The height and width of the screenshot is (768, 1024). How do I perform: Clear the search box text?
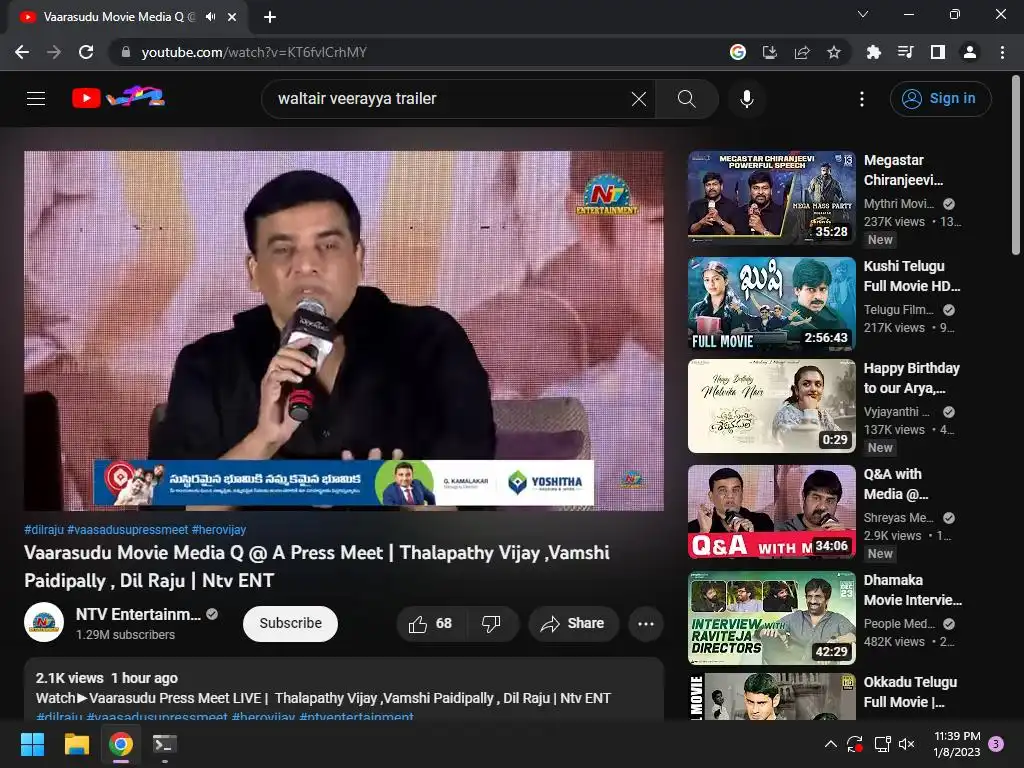[x=639, y=99]
